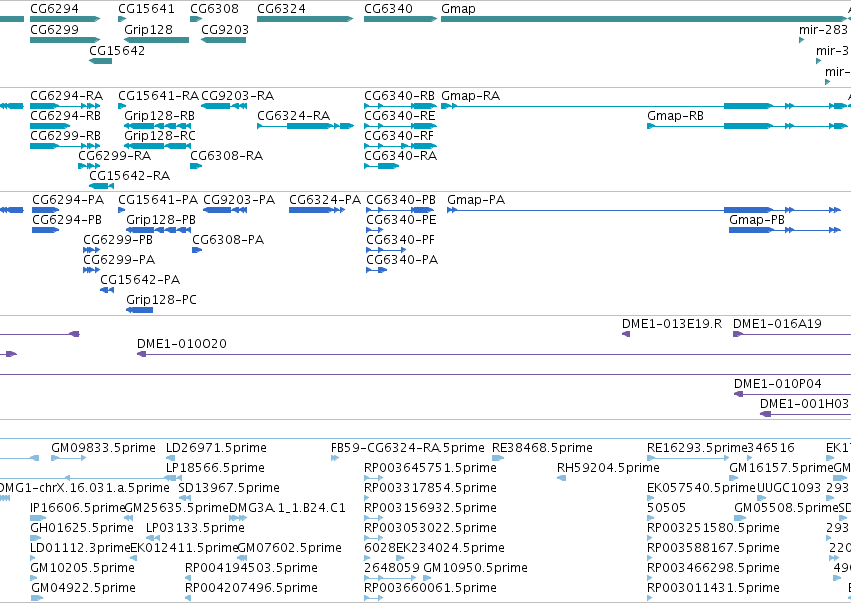Select the CG6324-PA protein
Image resolution: width=851 pixels, height=603 pixels.
coord(317,210)
